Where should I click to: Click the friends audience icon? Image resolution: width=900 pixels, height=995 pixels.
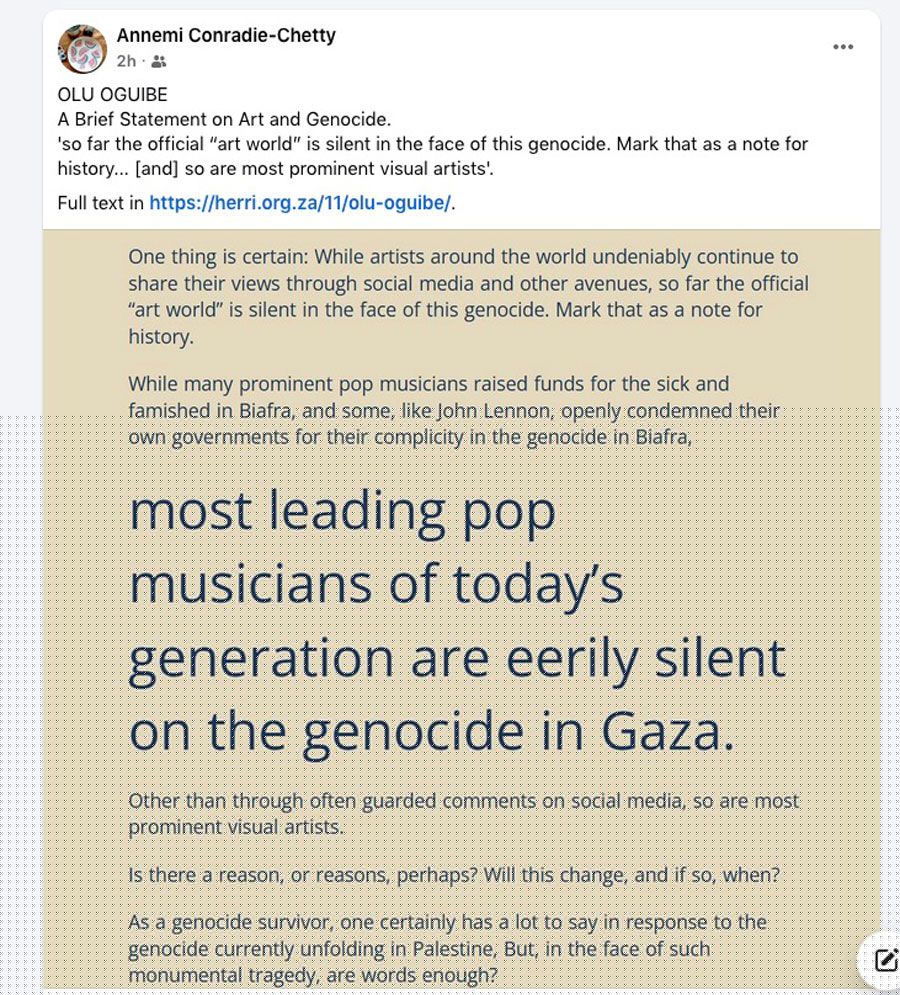coord(159,62)
